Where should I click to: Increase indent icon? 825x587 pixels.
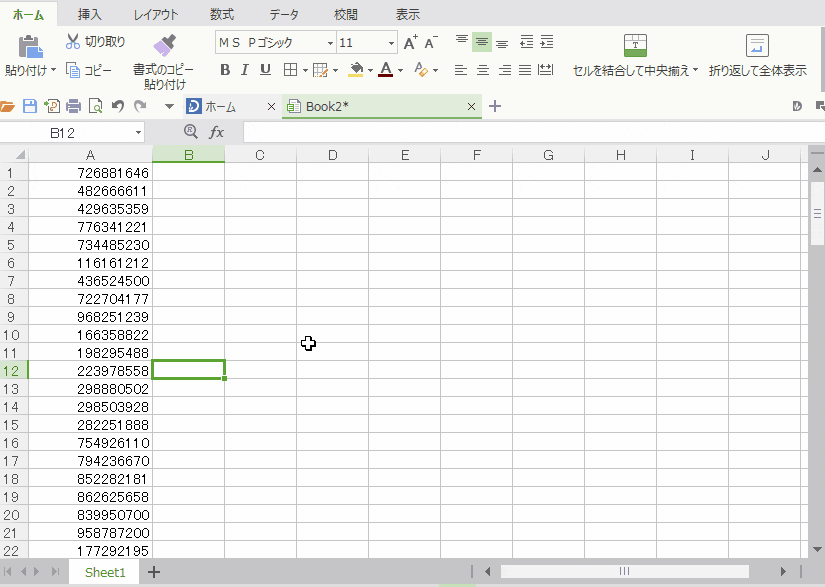(547, 42)
